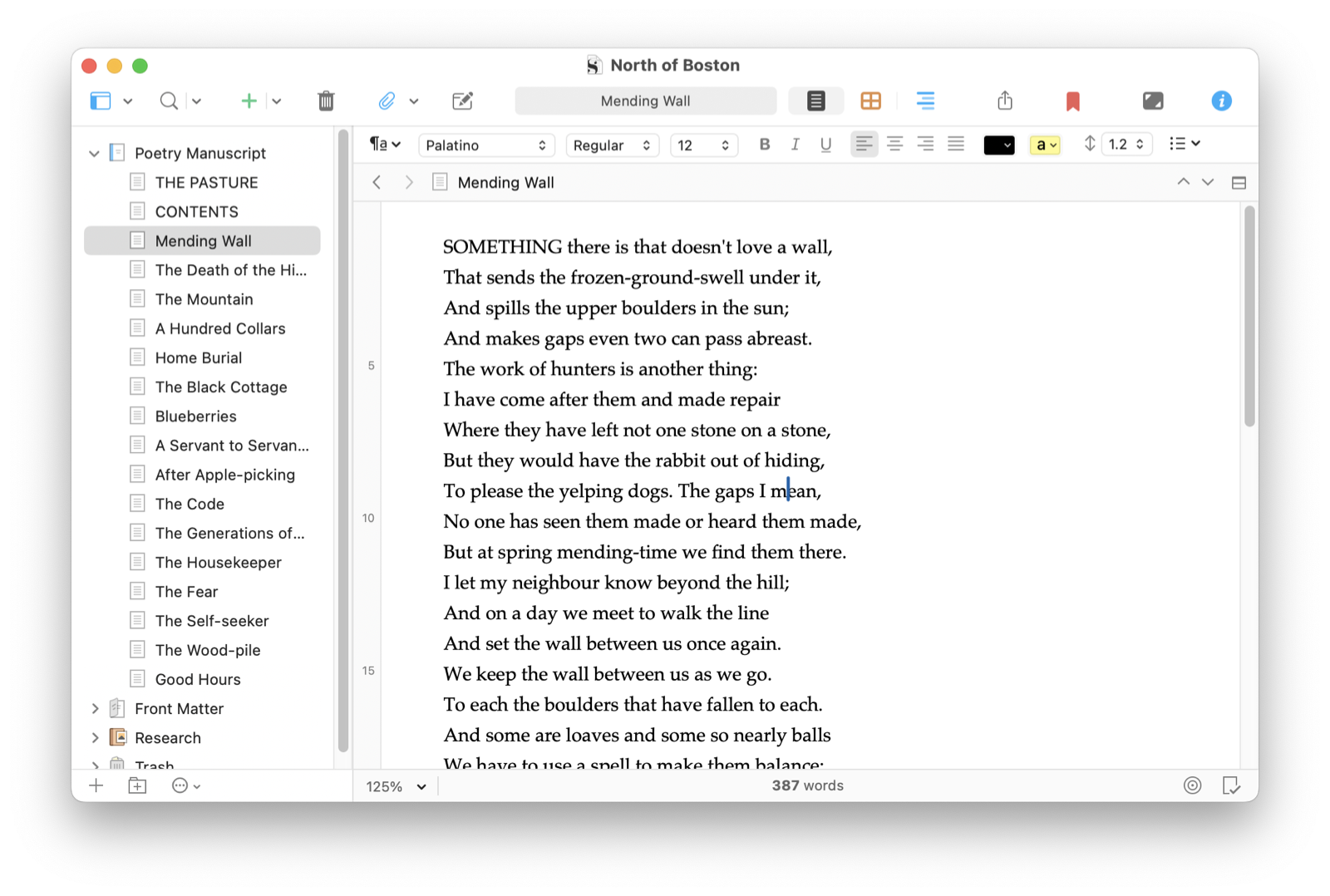Open the black text color swatch
1330x896 pixels.
pyautogui.click(x=998, y=145)
